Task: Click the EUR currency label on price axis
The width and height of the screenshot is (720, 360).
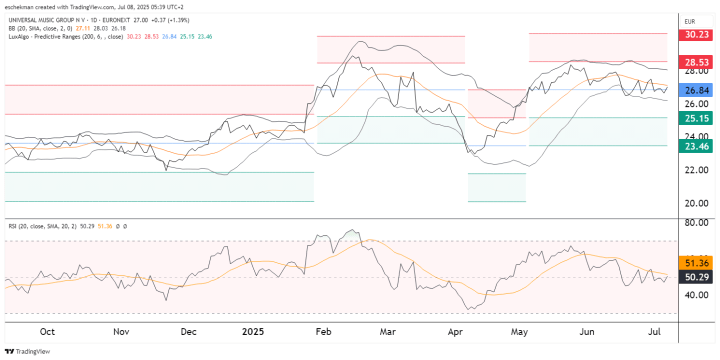Action: pyautogui.click(x=689, y=22)
